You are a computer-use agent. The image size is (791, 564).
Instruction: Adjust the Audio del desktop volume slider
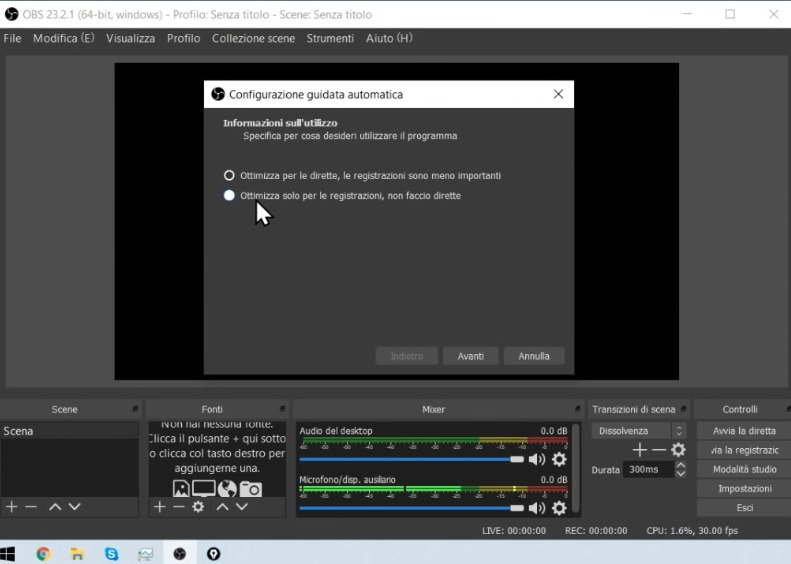(x=516, y=459)
